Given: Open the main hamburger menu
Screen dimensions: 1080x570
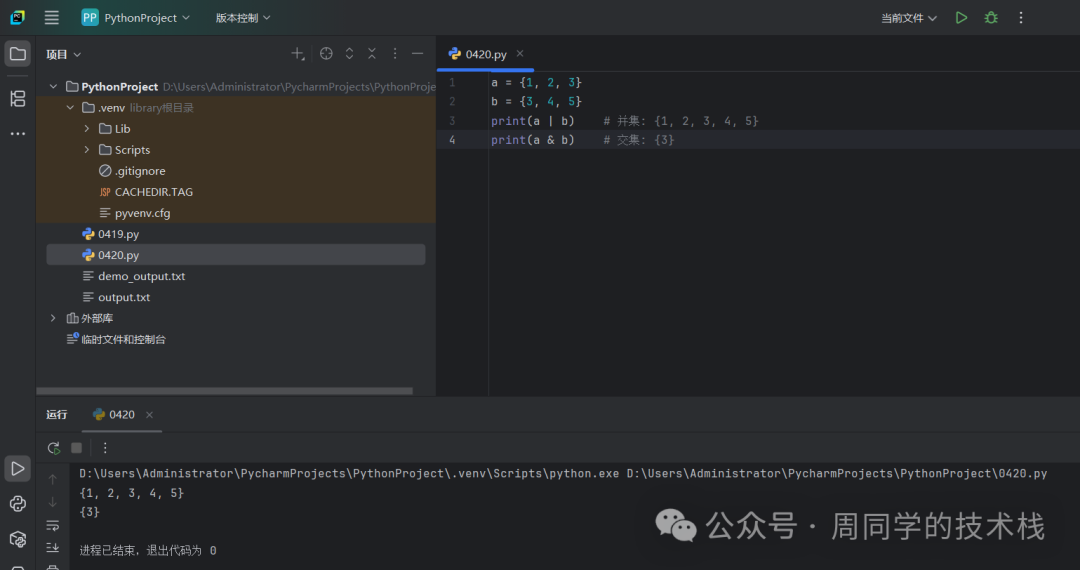Looking at the screenshot, I should pos(52,18).
